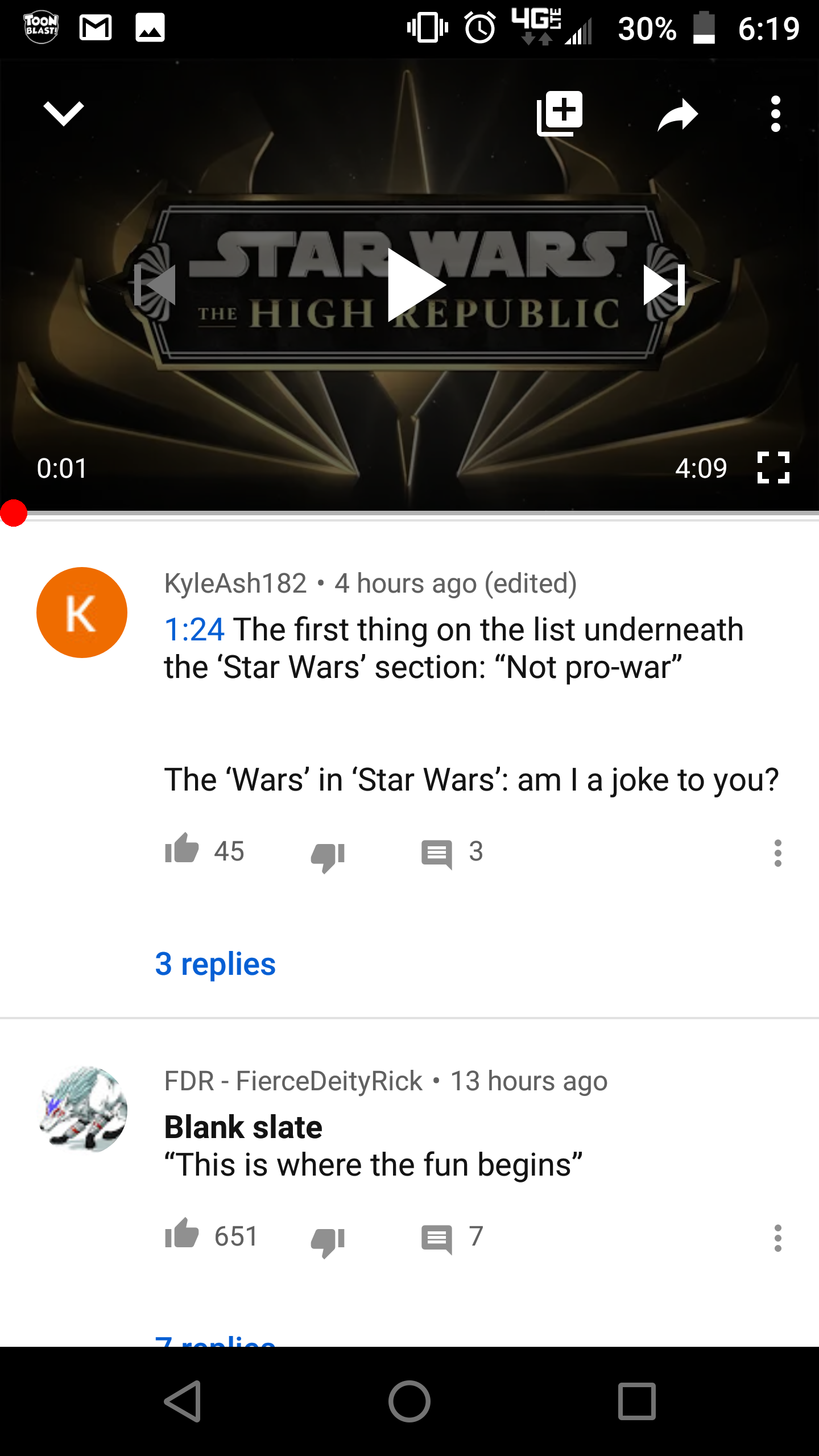Reply to KyleAsh182's comment via comment icon
The width and height of the screenshot is (819, 1456).
pos(437,854)
